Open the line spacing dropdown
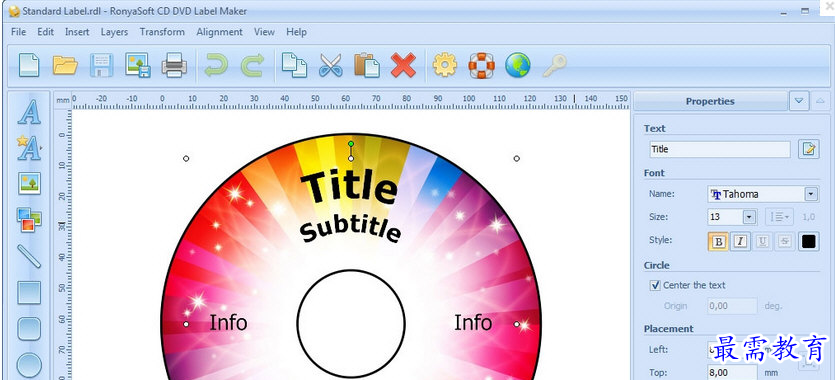835x380 pixels. (x=780, y=217)
